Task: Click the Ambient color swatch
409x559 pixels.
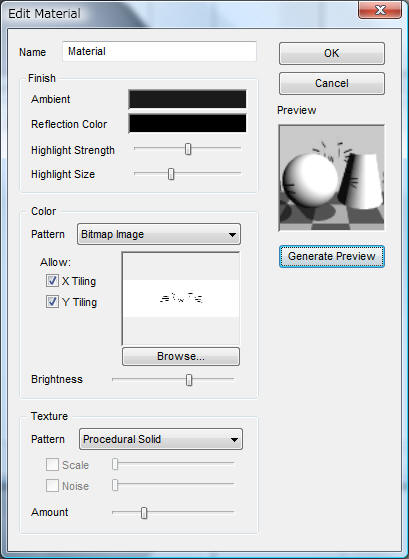Action: [187, 99]
